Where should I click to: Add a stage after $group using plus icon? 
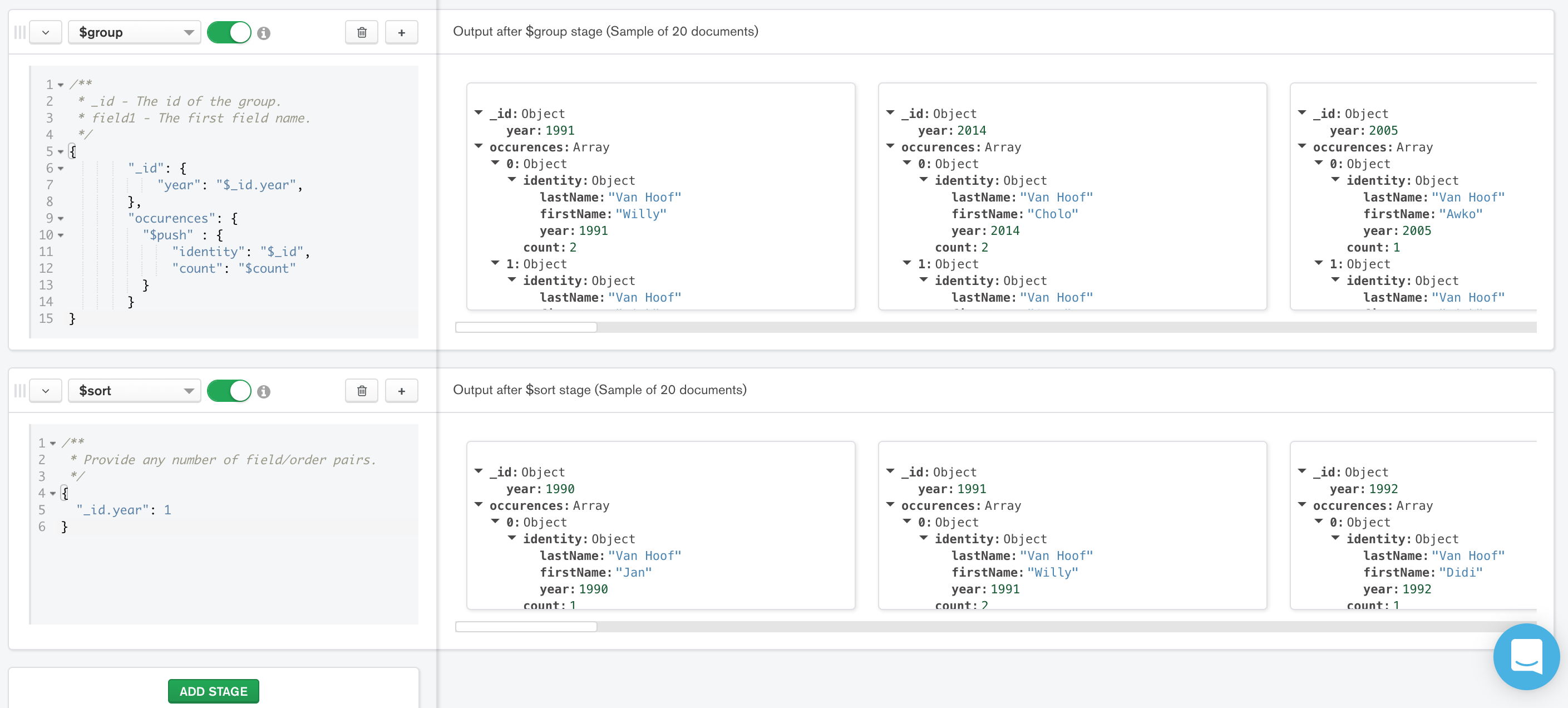[x=402, y=32]
